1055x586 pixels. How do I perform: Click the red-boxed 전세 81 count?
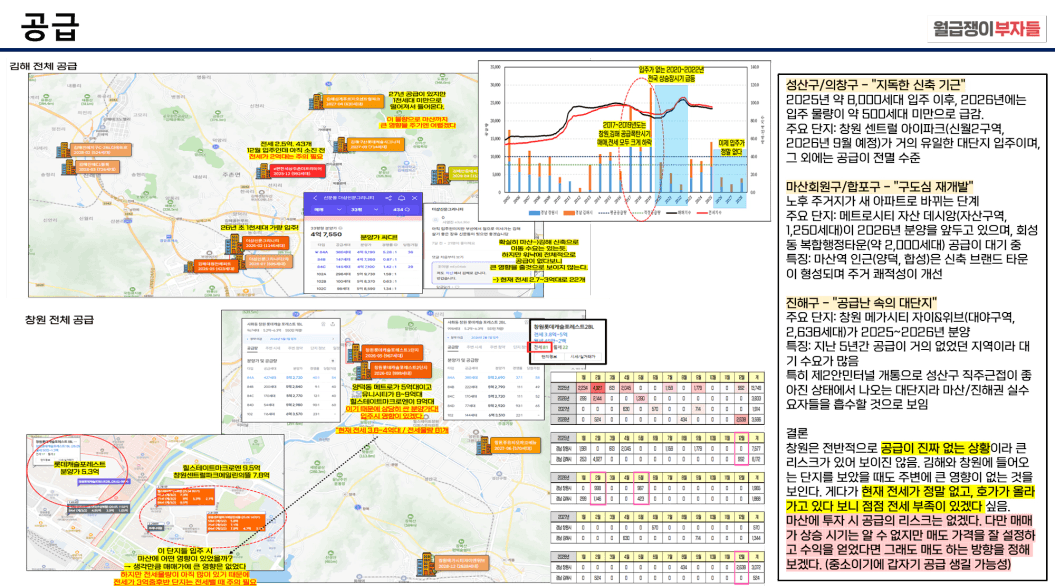(540, 346)
